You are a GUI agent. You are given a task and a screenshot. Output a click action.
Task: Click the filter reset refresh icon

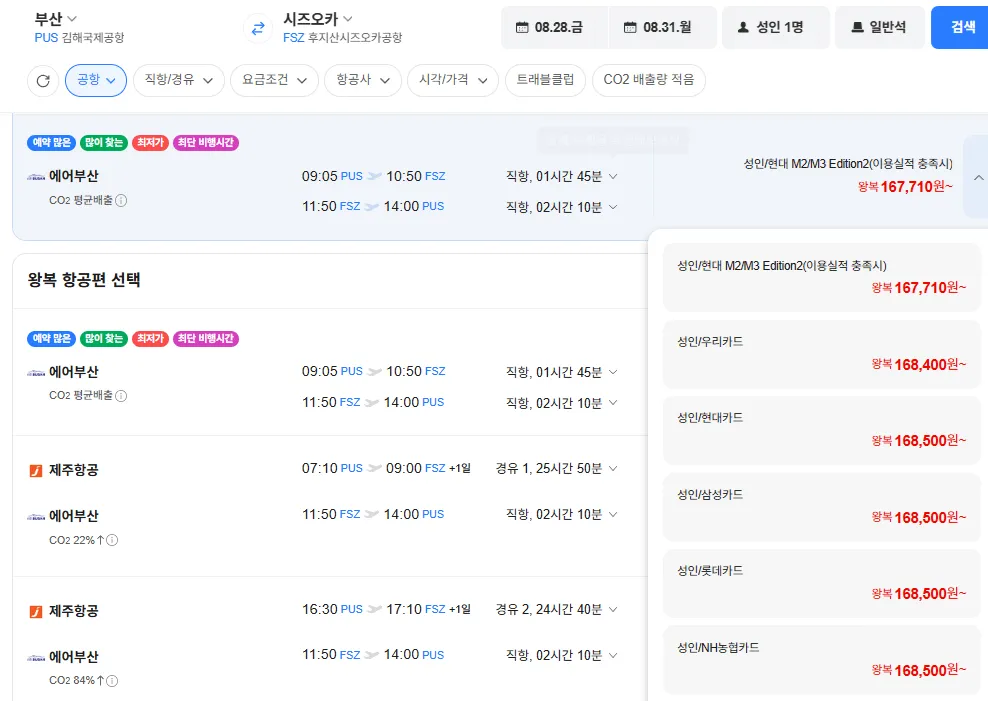pos(43,81)
